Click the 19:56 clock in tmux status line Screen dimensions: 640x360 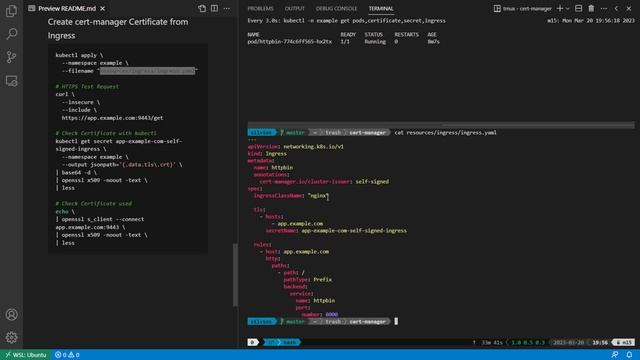coord(600,342)
